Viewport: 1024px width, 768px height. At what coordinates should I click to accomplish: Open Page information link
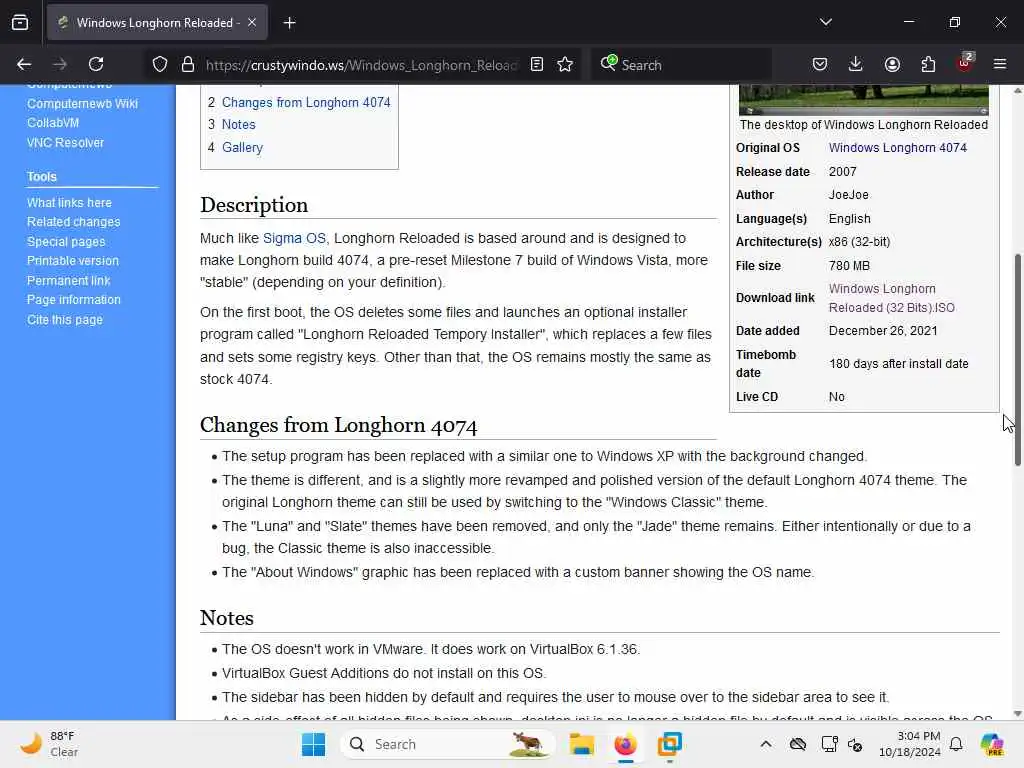click(74, 300)
